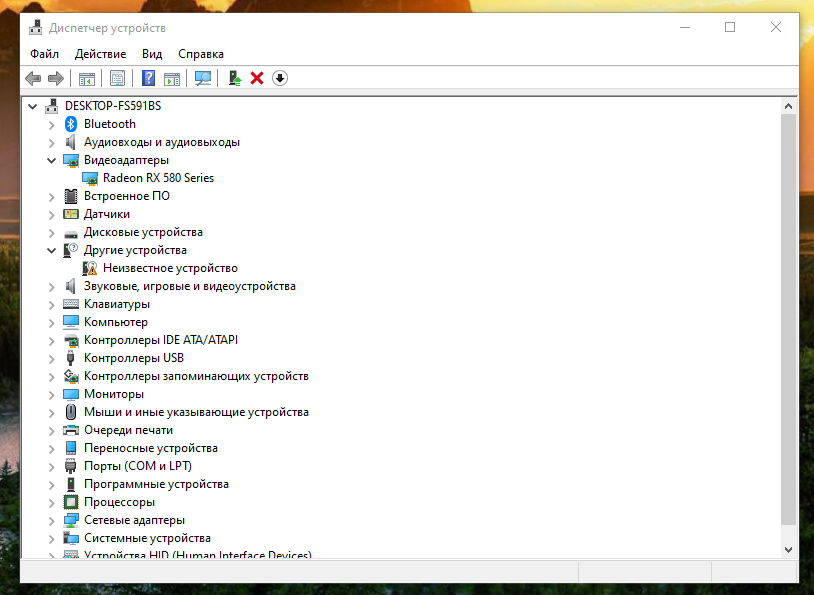Screen dimensions: 814x595
Task: Open the Справка menu
Action: coord(201,54)
